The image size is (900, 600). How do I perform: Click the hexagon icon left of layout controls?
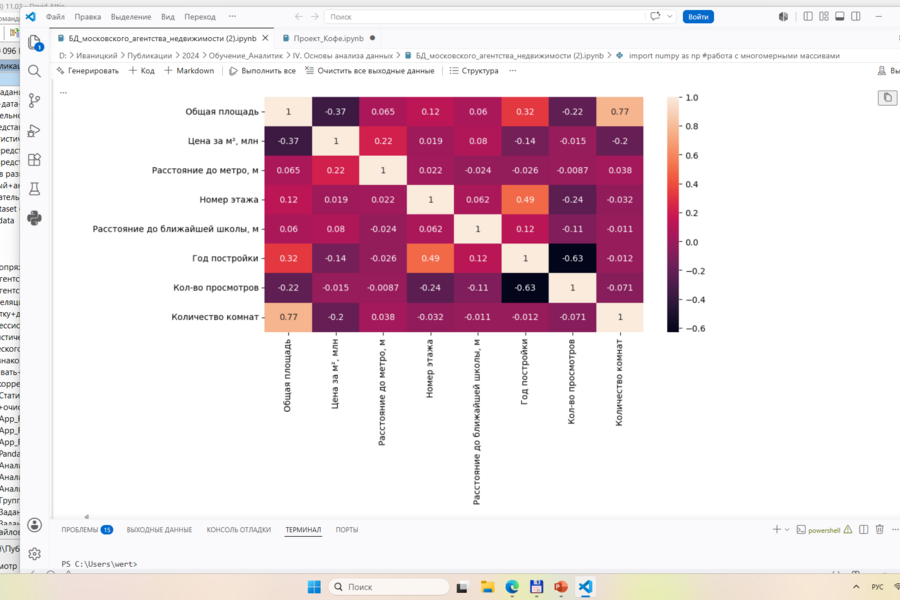tap(783, 17)
